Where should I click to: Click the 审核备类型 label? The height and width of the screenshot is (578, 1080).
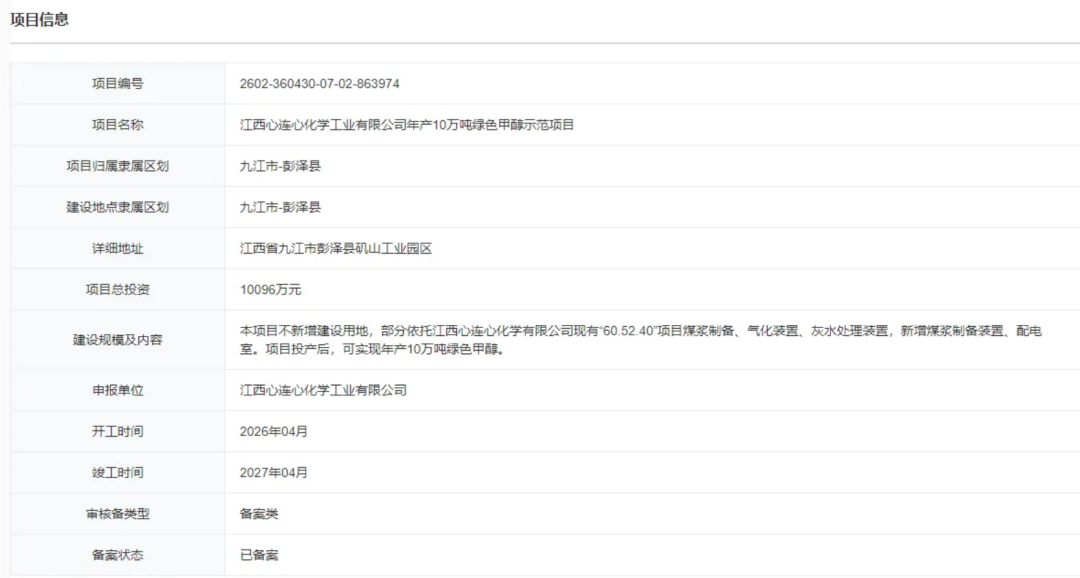click(x=117, y=513)
